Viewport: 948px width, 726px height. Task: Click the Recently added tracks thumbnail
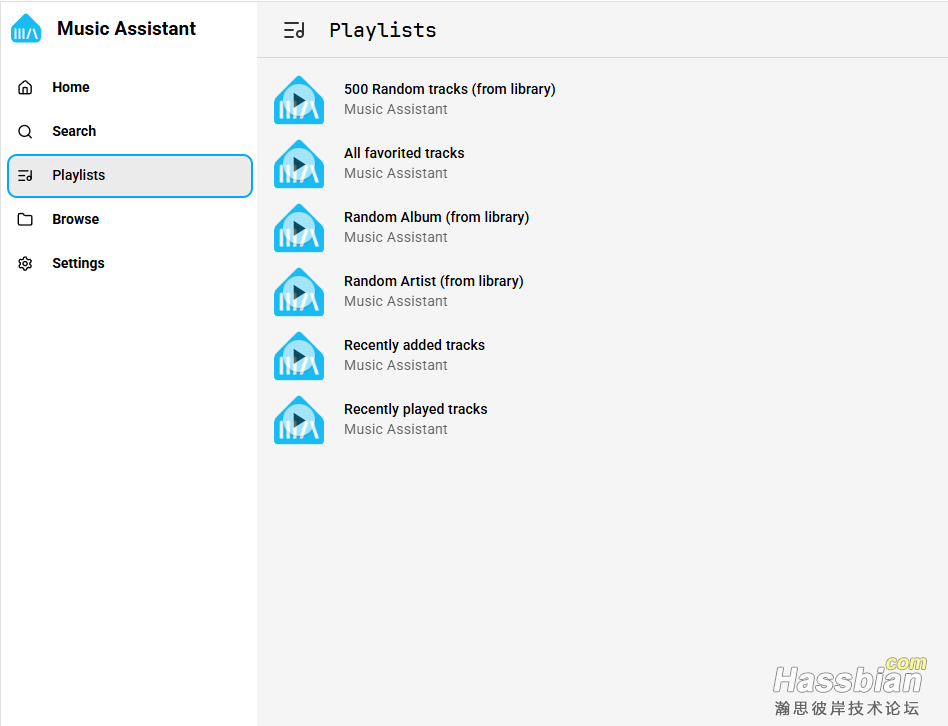click(x=299, y=356)
